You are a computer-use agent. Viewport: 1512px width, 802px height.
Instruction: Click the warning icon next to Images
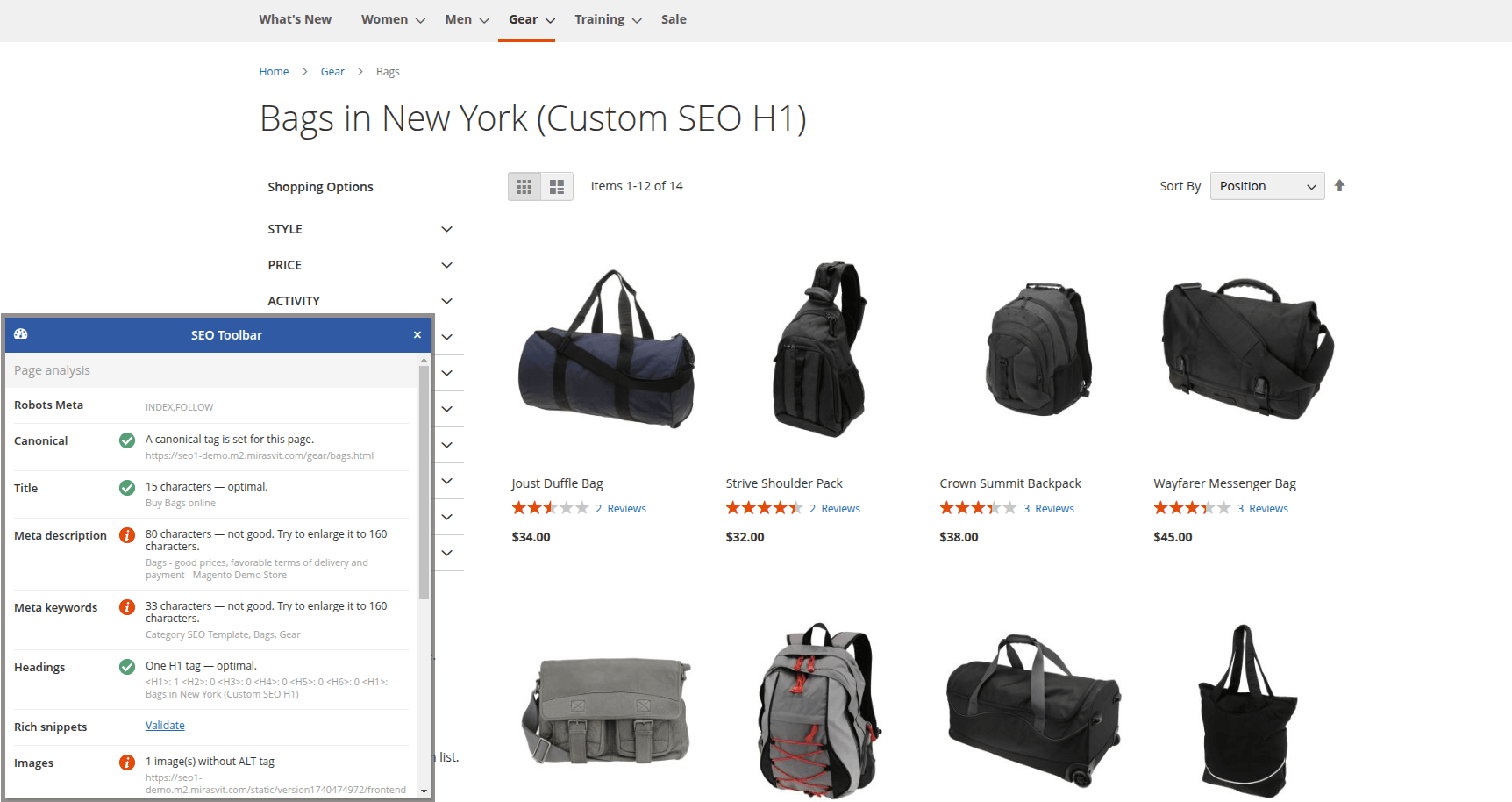(x=126, y=762)
